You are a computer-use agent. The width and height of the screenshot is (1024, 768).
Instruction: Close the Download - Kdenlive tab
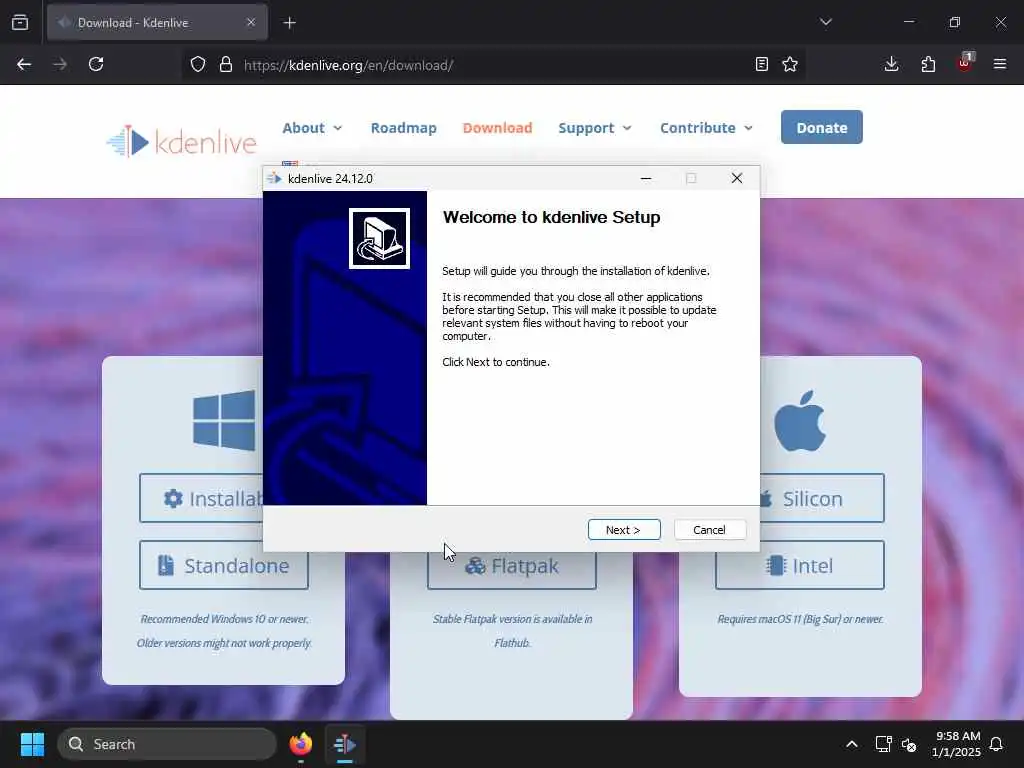[251, 22]
